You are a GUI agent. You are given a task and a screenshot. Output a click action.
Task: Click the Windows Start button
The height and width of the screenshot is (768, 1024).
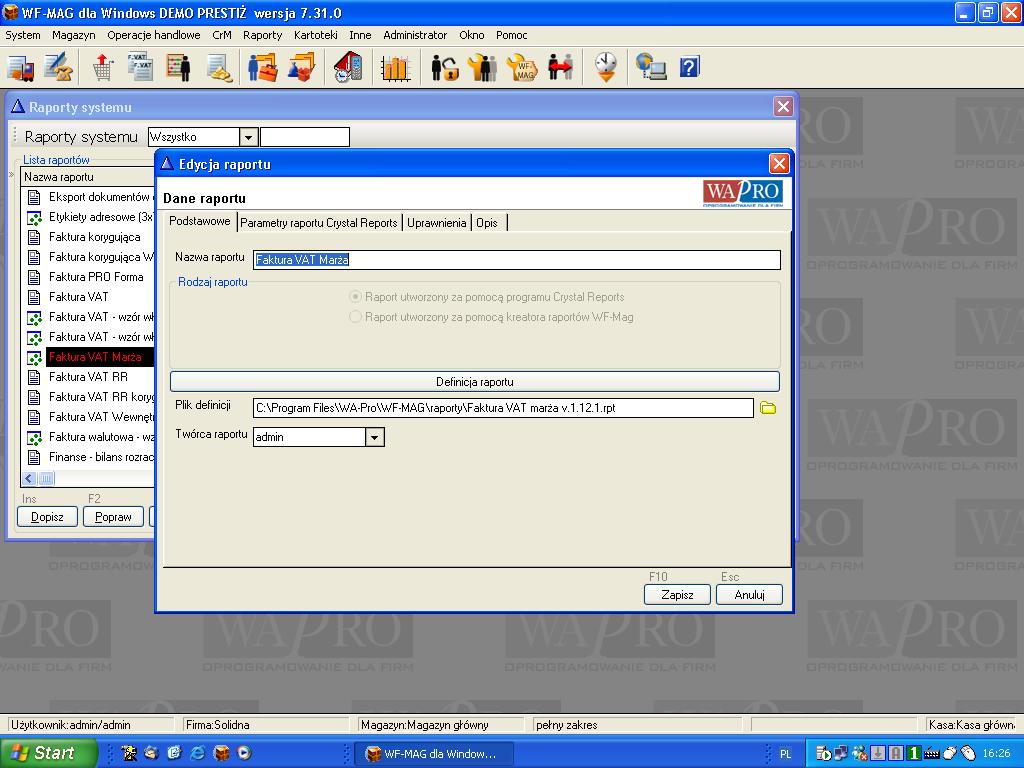(x=49, y=753)
